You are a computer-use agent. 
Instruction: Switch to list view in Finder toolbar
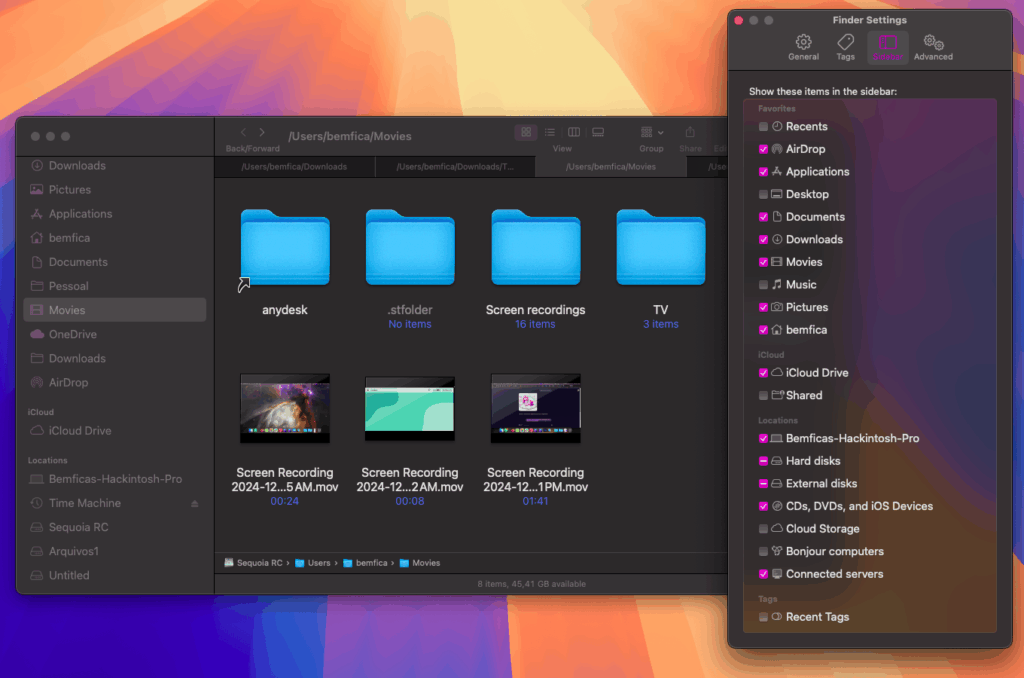pos(550,132)
